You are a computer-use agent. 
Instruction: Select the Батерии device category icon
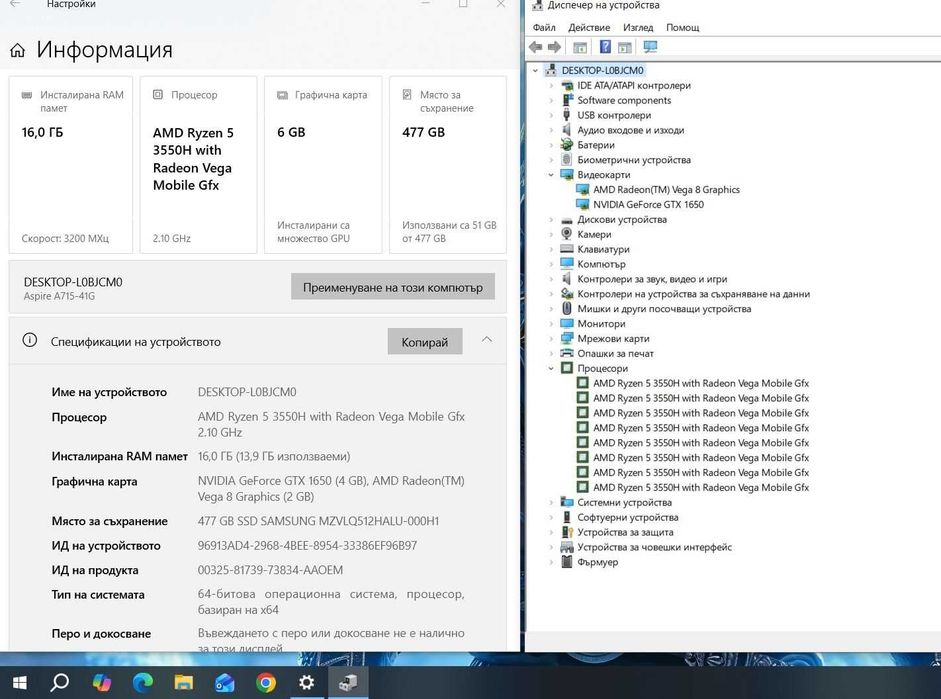pyautogui.click(x=567, y=145)
